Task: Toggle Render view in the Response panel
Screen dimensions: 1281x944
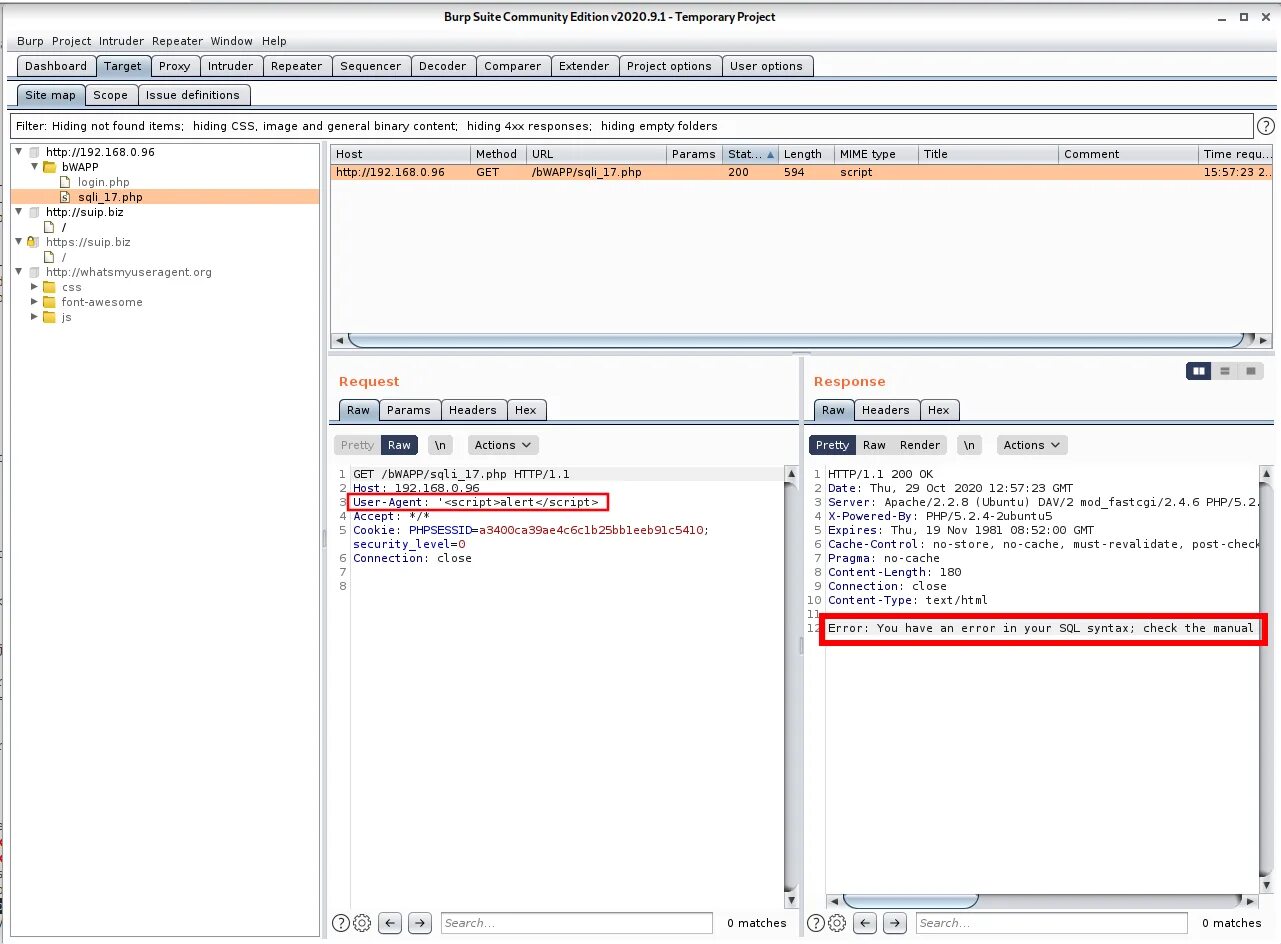Action: point(920,445)
